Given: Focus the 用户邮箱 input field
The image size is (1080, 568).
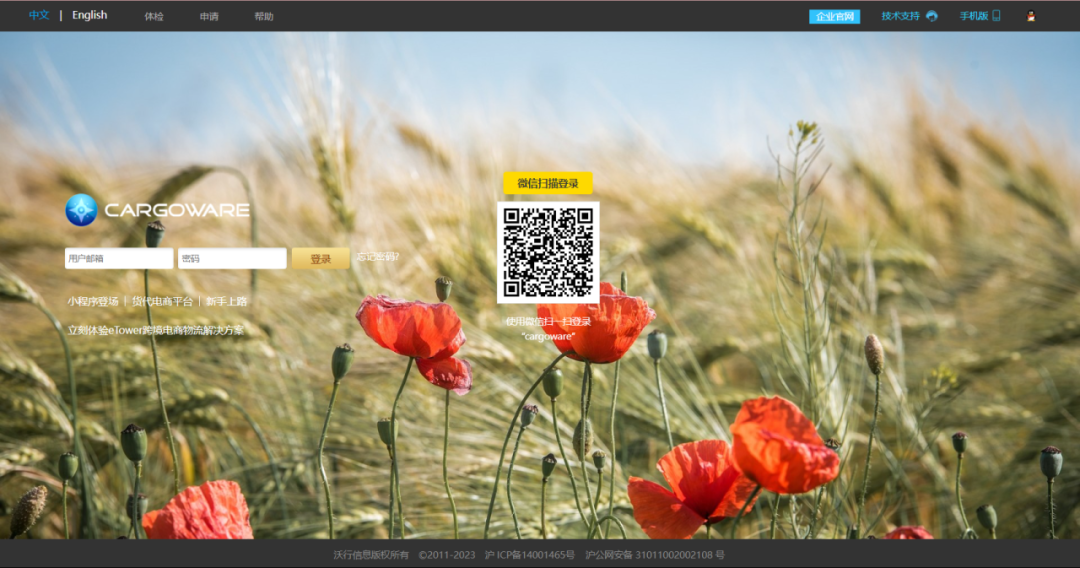Looking at the screenshot, I should click(x=119, y=259).
